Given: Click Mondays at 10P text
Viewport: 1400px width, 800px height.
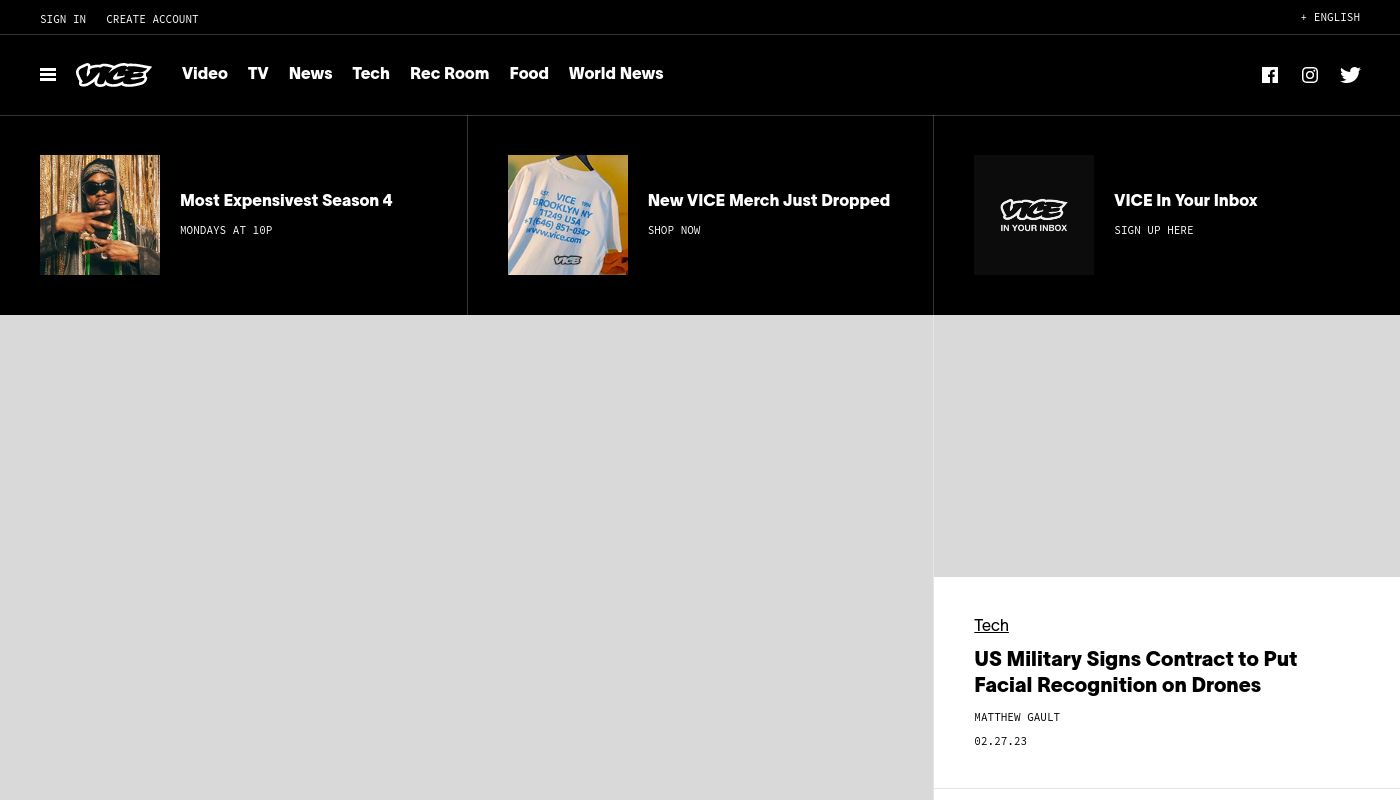Looking at the screenshot, I should 226,230.
